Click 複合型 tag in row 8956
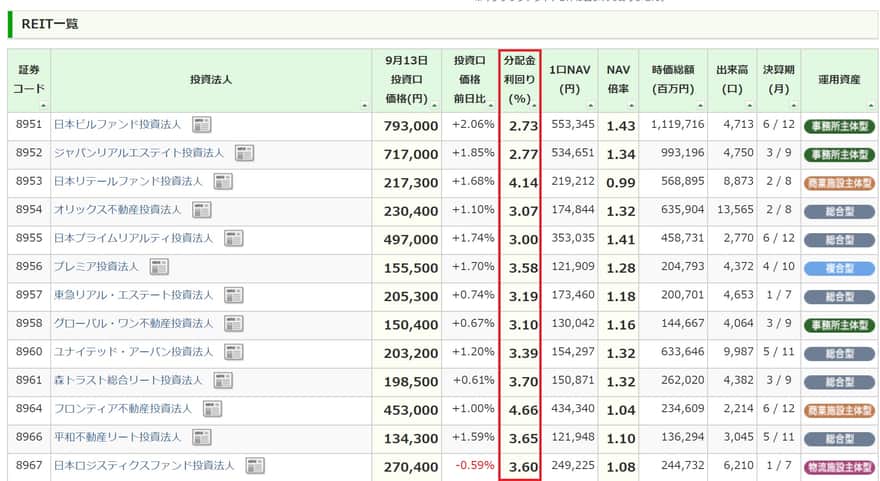The image size is (880, 481). [840, 268]
